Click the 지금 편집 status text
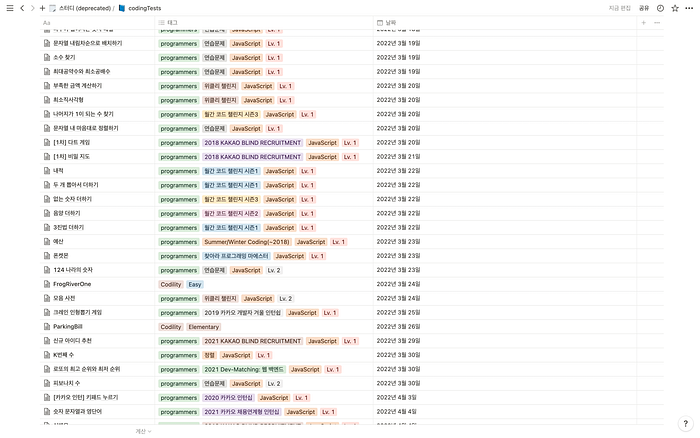This screenshot has width=700, height=438. click(x=620, y=8)
